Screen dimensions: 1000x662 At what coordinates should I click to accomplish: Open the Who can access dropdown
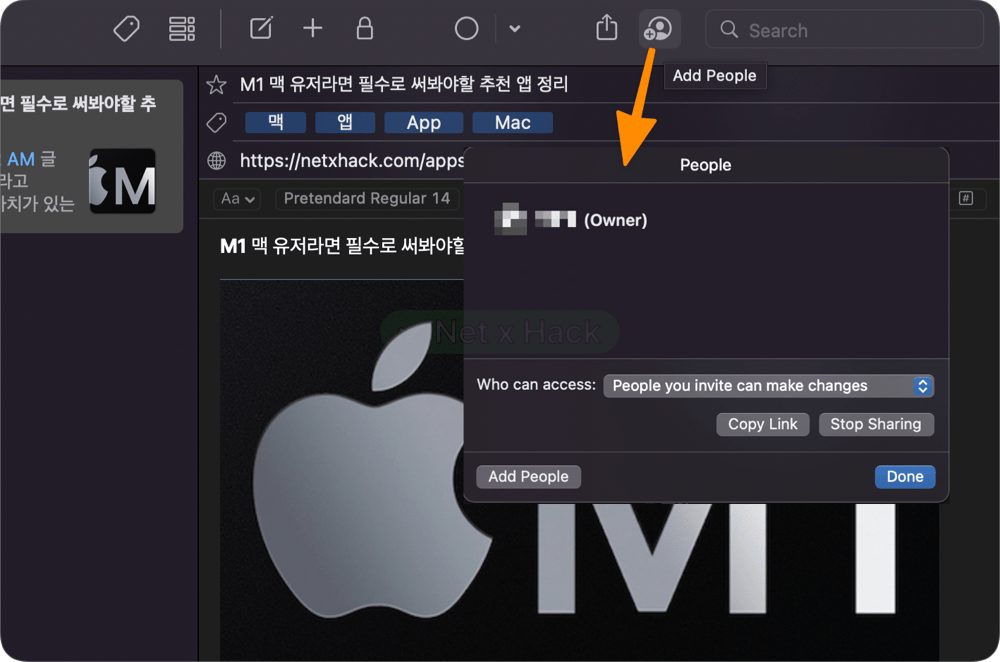tap(768, 386)
